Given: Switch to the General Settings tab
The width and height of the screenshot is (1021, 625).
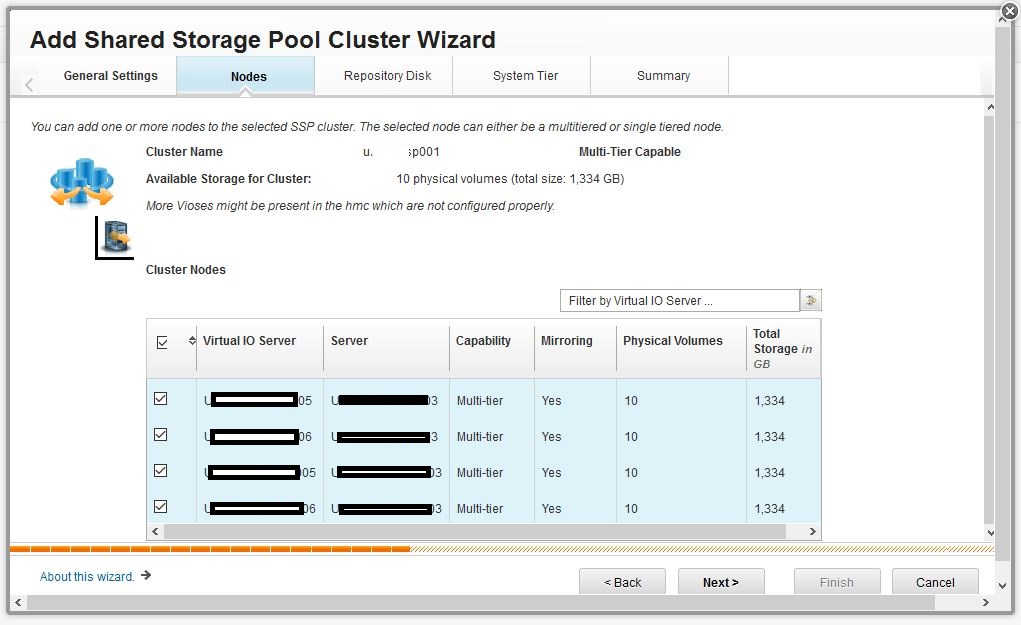Looking at the screenshot, I should [110, 76].
